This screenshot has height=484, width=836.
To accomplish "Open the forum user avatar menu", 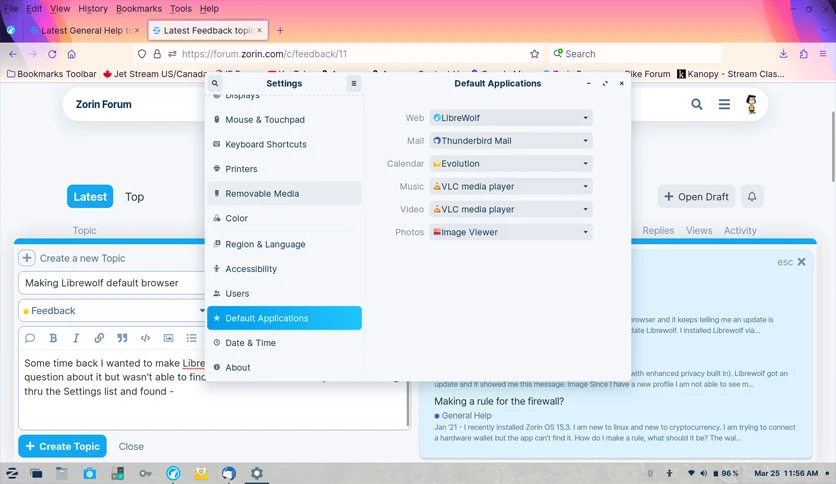I will click(752, 104).
